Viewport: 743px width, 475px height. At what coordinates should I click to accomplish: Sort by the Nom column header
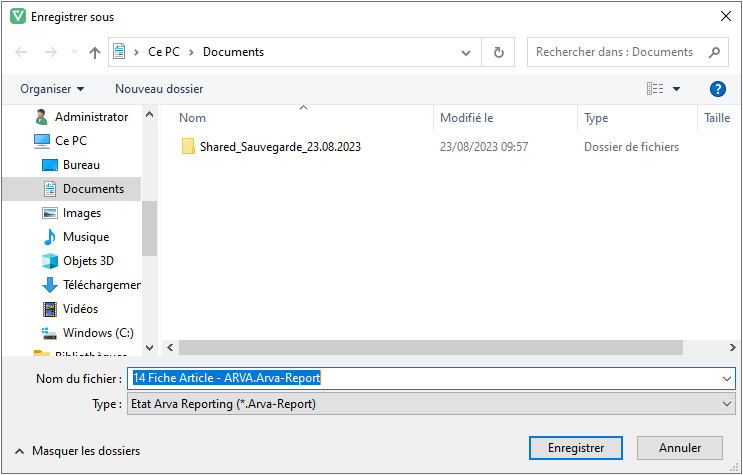192,118
